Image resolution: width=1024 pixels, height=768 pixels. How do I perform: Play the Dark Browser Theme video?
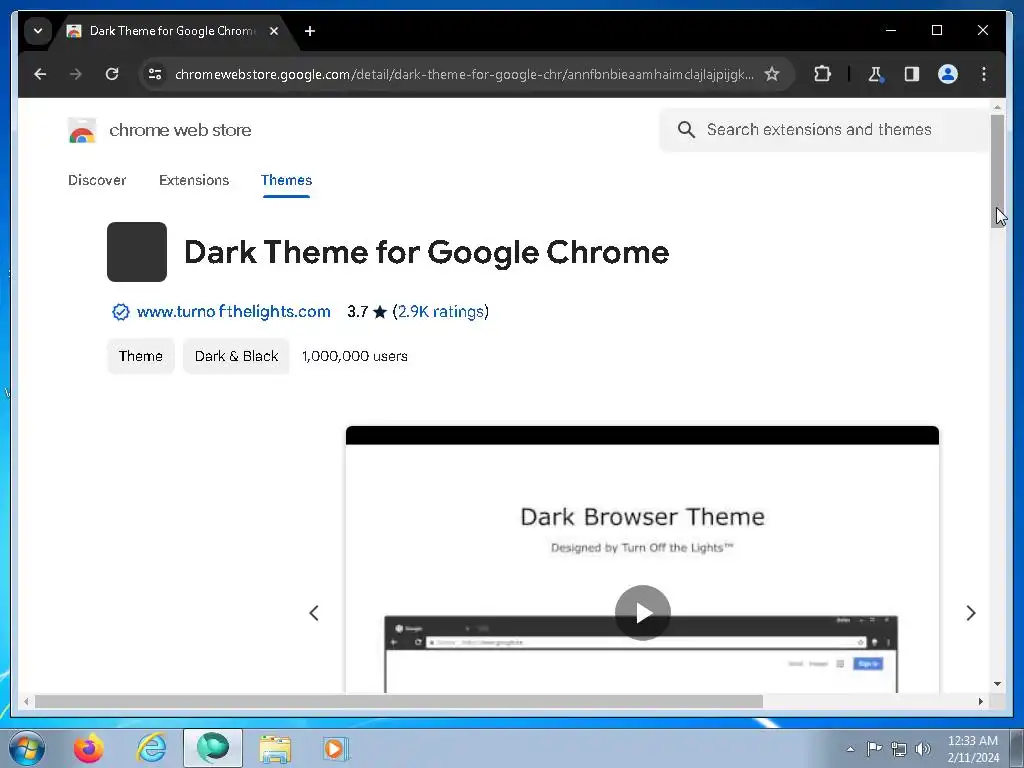coord(643,613)
